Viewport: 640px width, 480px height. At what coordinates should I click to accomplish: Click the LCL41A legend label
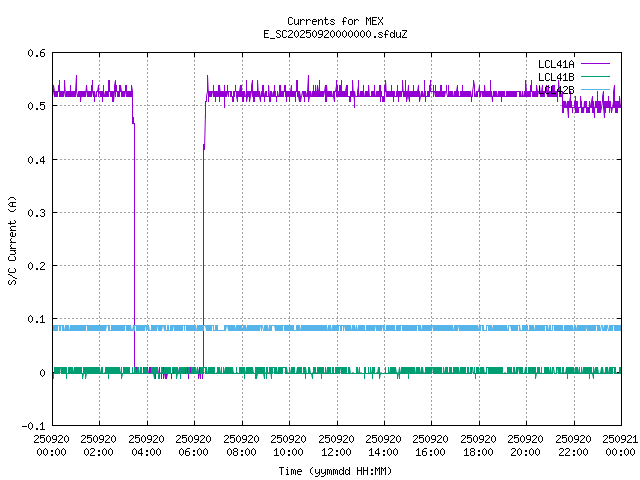pos(555,63)
